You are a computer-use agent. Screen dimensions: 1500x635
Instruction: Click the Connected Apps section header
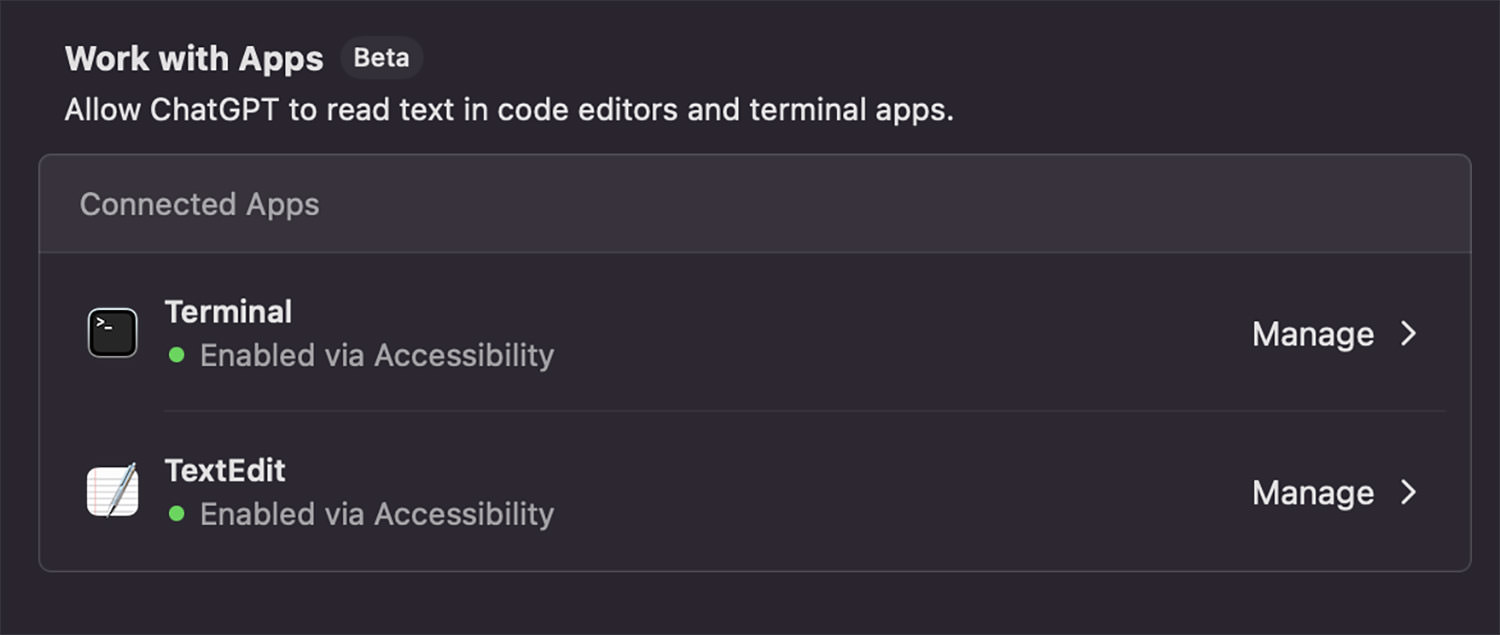point(200,204)
